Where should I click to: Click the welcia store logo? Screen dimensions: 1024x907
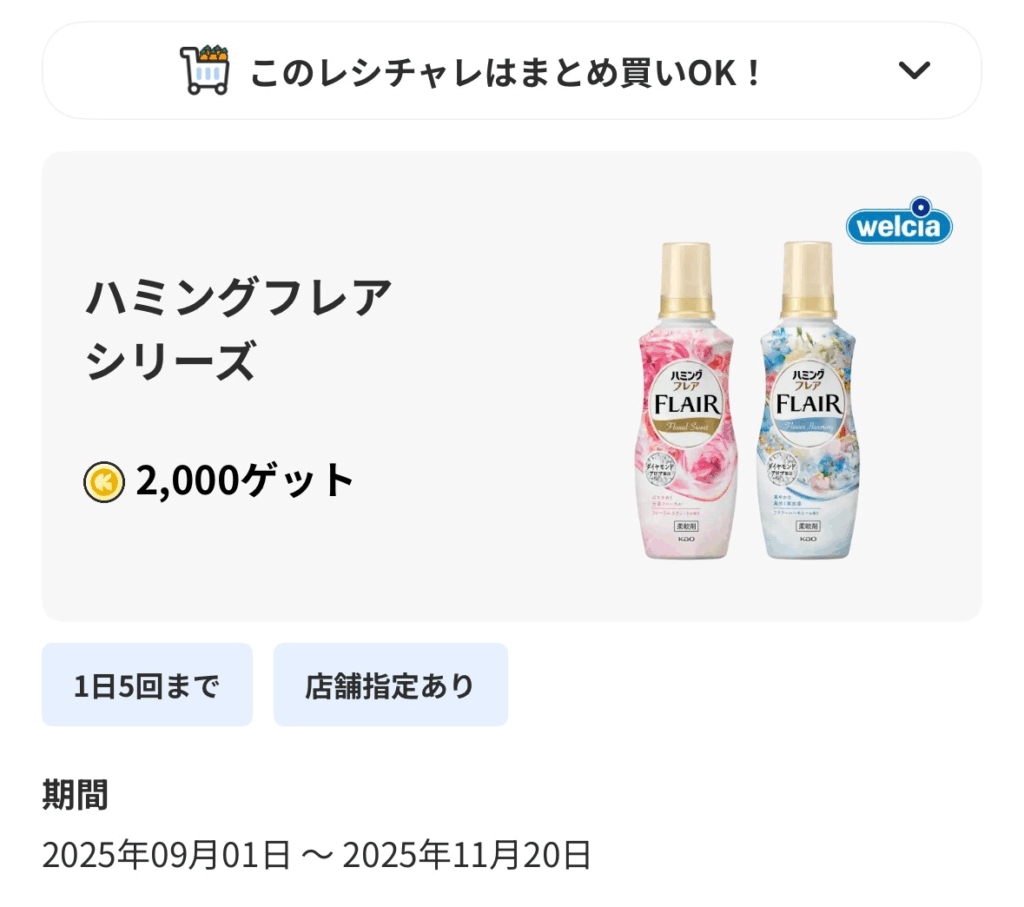click(x=899, y=224)
